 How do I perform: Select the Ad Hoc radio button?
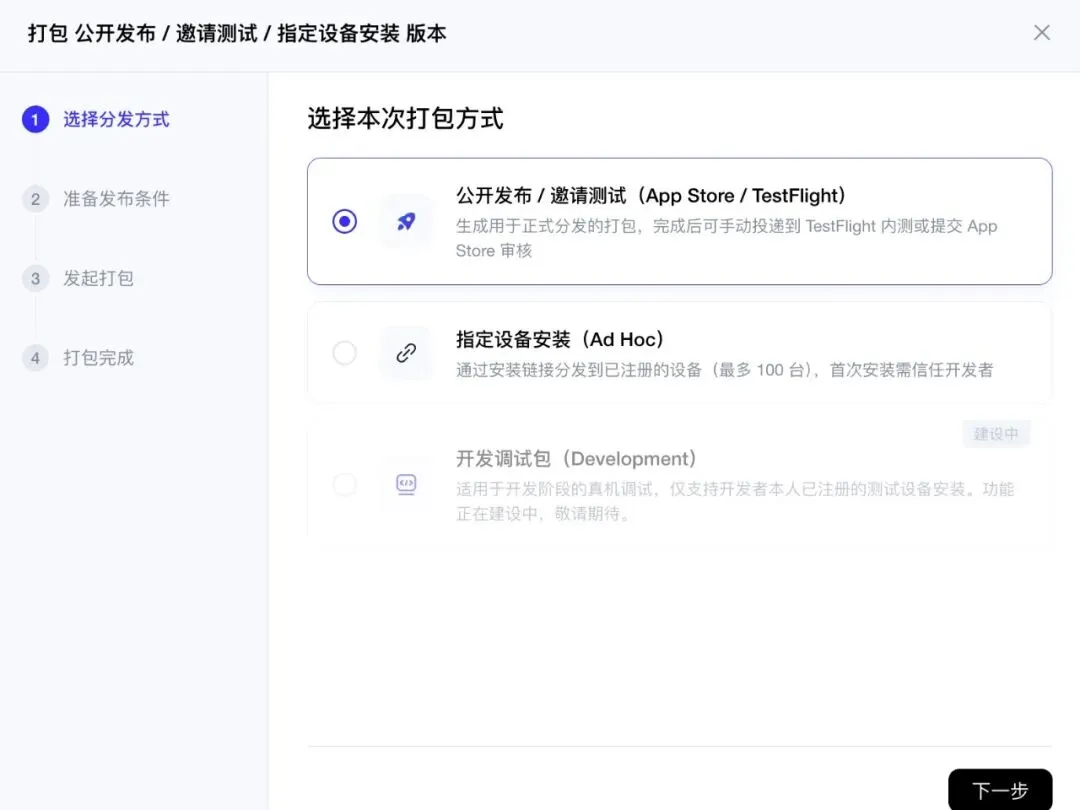click(x=344, y=353)
